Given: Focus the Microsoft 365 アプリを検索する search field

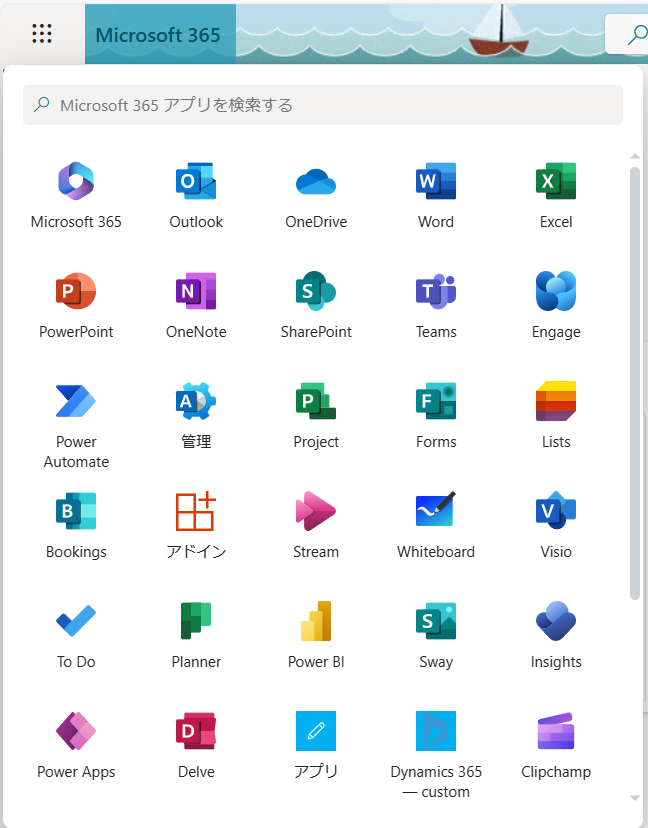Looking at the screenshot, I should tap(323, 105).
